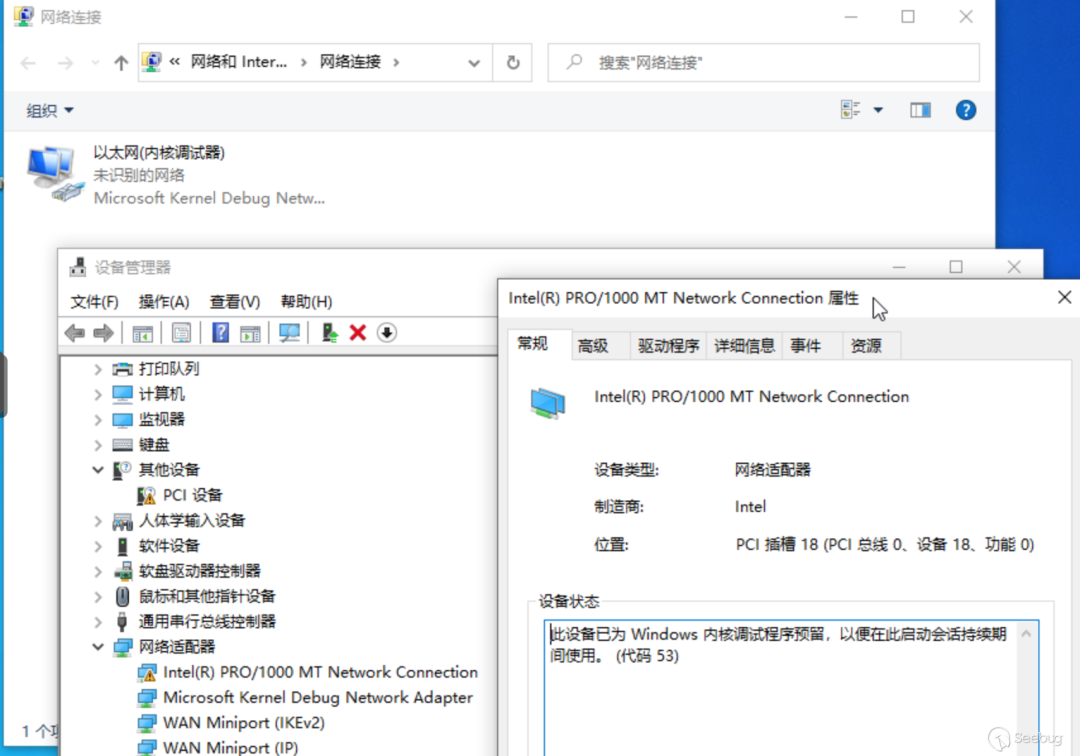The height and width of the screenshot is (756, 1080).
Task: Open the File (文件) menu
Action: click(x=94, y=302)
